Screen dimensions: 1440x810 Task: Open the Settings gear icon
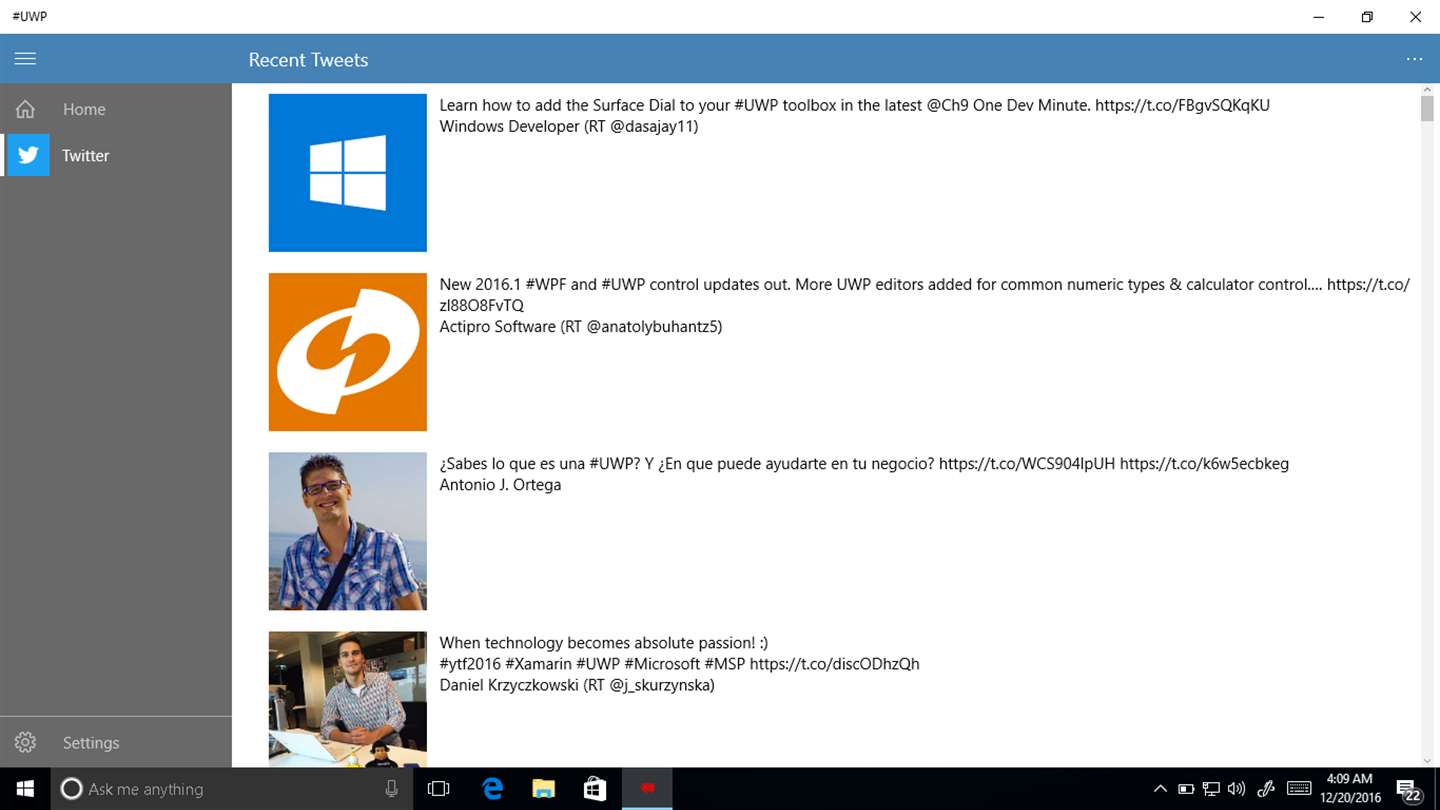pyautogui.click(x=25, y=742)
